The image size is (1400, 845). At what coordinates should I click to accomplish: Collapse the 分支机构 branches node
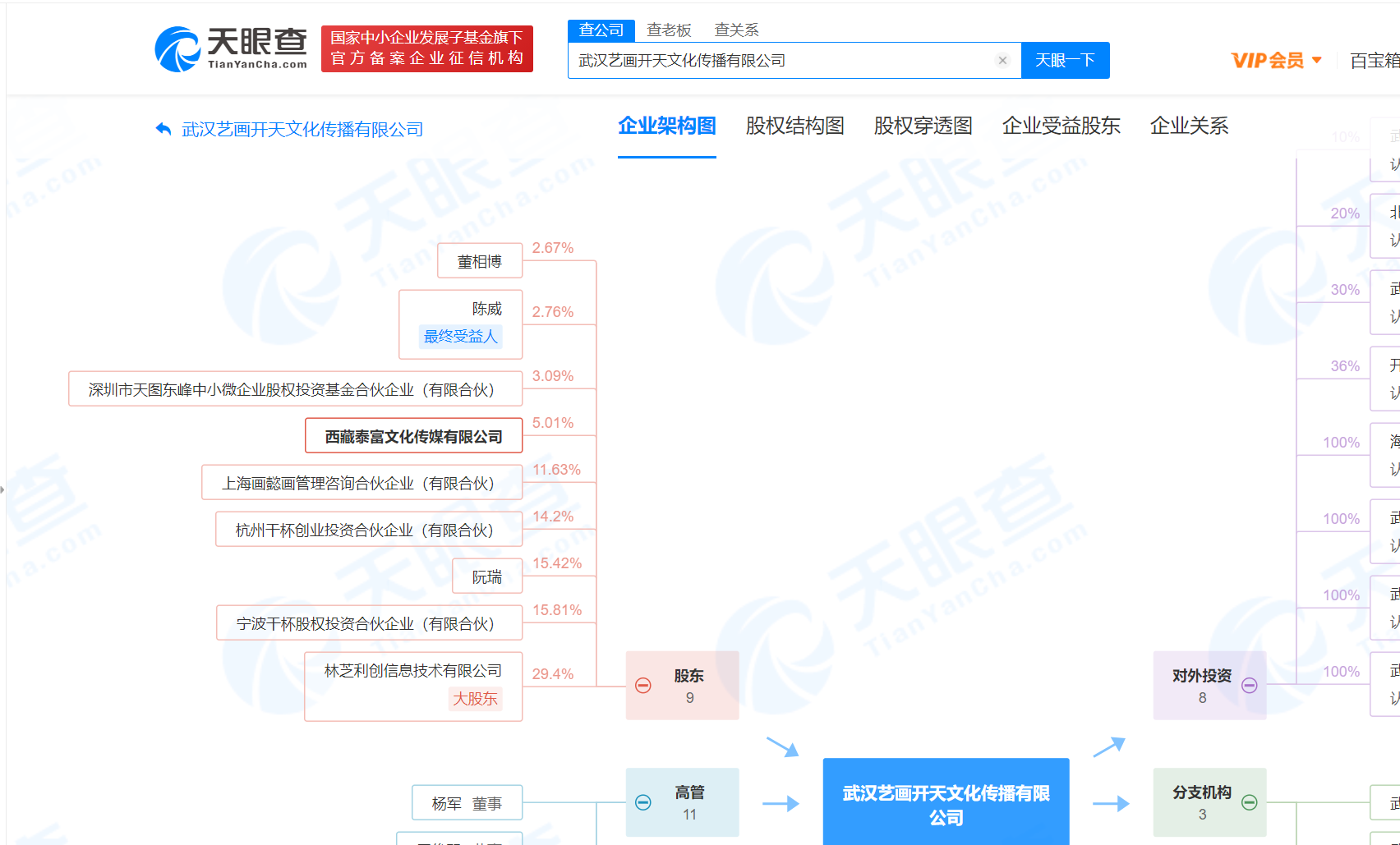pyautogui.click(x=1249, y=802)
